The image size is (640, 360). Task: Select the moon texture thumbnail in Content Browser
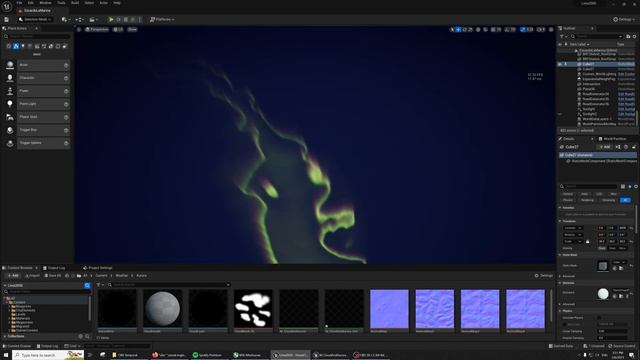coord(162,309)
